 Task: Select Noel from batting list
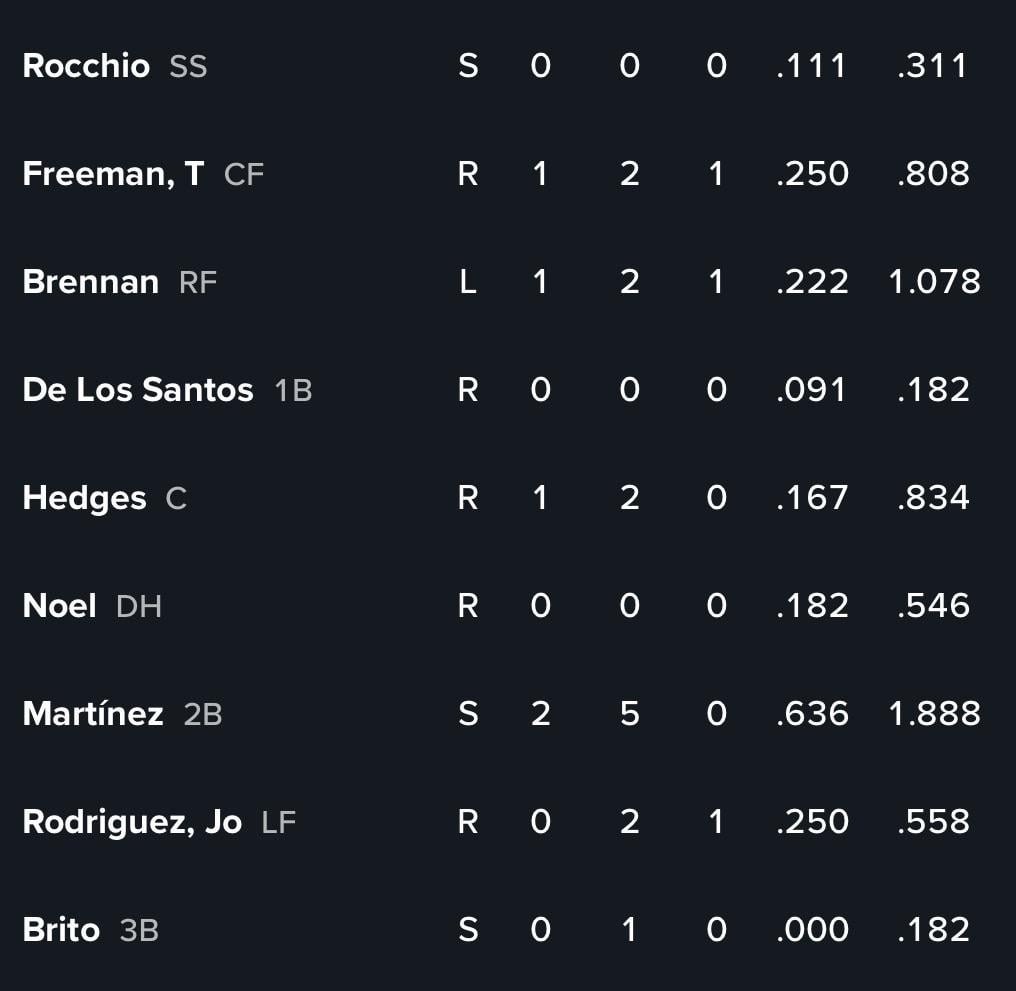point(60,606)
